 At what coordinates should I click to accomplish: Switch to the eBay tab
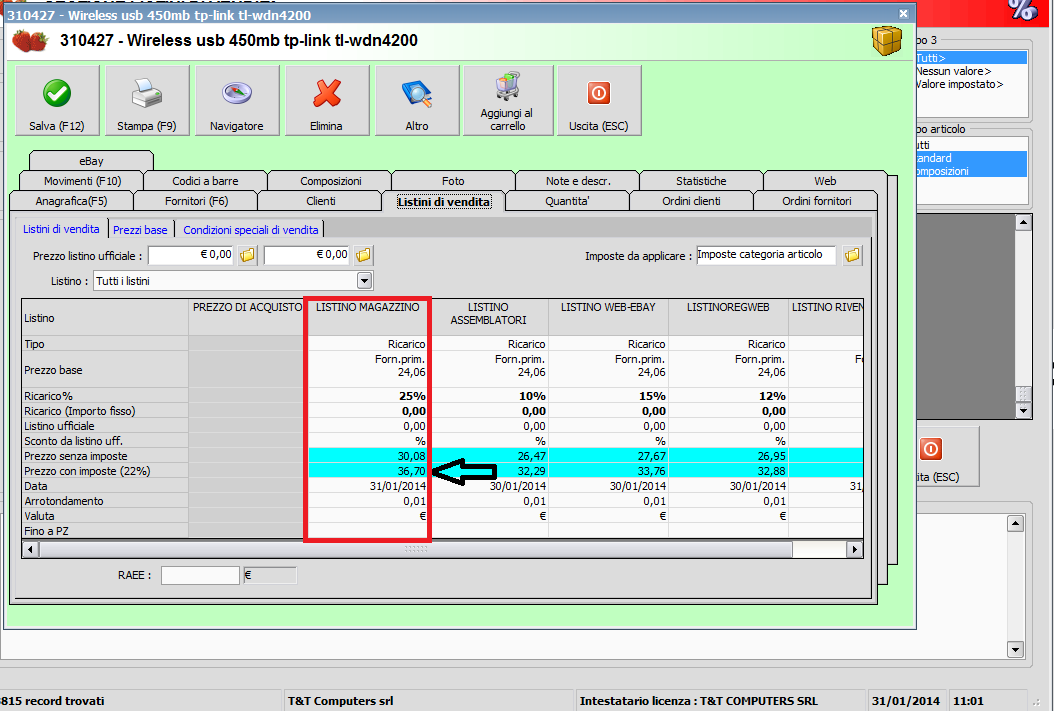pyautogui.click(x=91, y=161)
